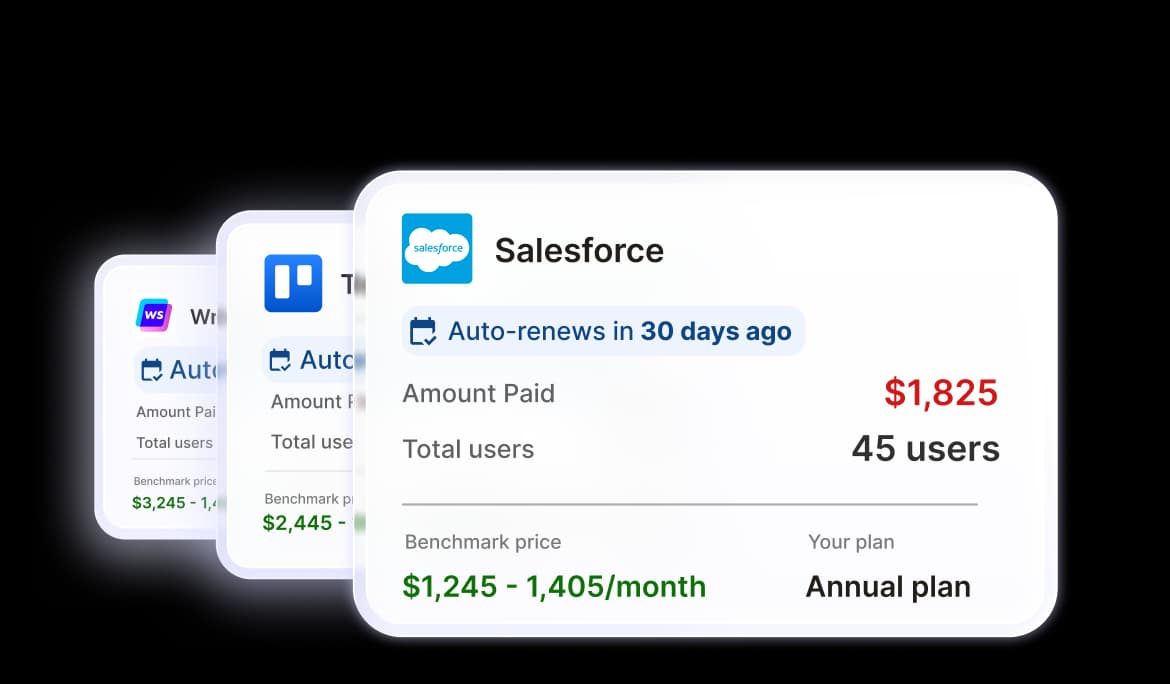Viewport: 1170px width, 684px height.
Task: Click the calendar icon on the Trello card
Action: [x=280, y=360]
